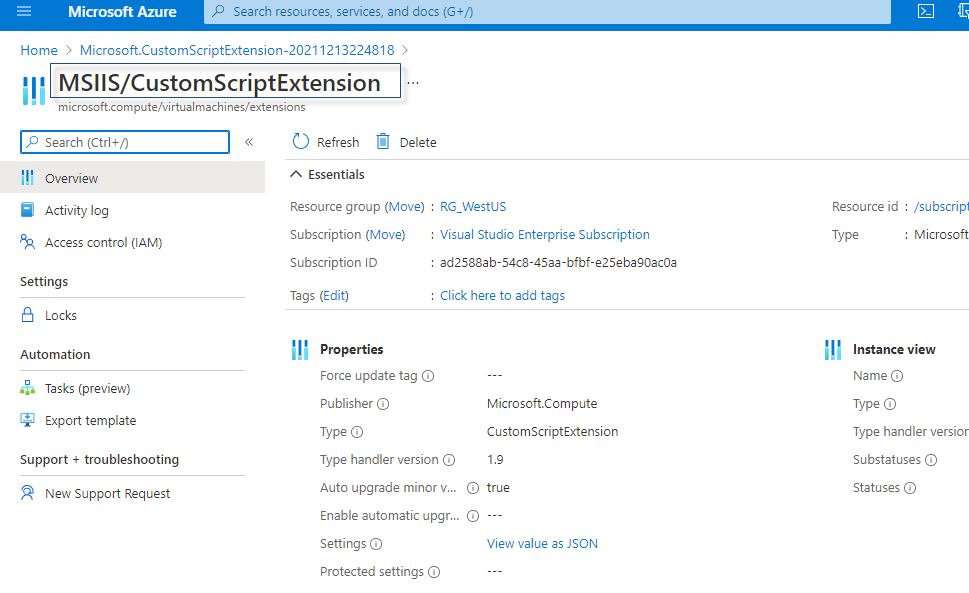This screenshot has height=593, width=969.
Task: Click the Access control (IAM) people icon
Action: 27,242
